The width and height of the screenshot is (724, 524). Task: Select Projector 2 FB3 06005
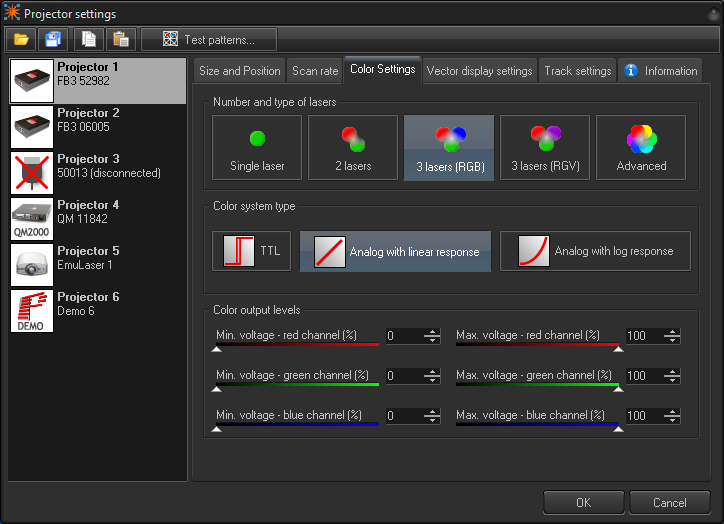pyautogui.click(x=98, y=127)
